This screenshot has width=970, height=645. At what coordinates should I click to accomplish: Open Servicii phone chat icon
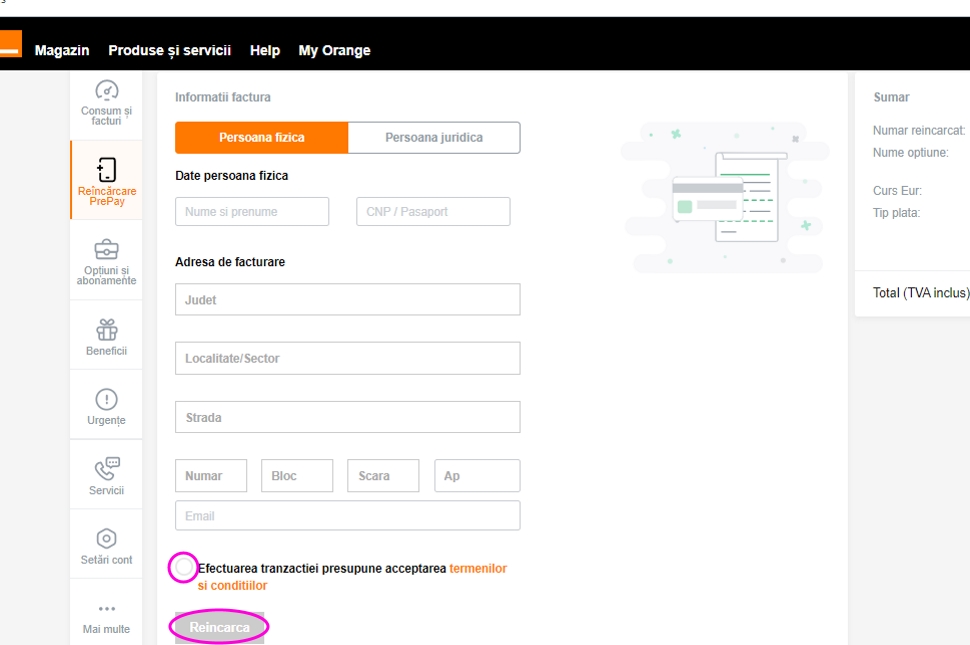(106, 468)
